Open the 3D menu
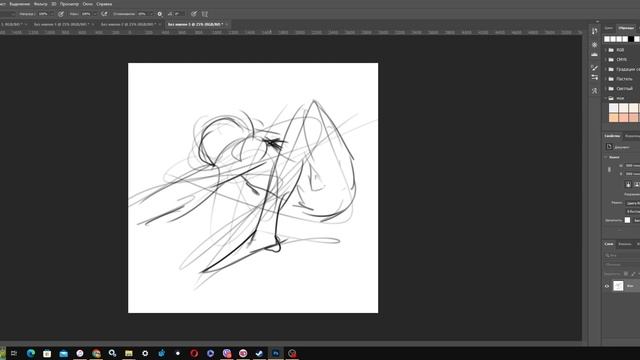Screen dimensions: 640x360 (x=53, y=4)
